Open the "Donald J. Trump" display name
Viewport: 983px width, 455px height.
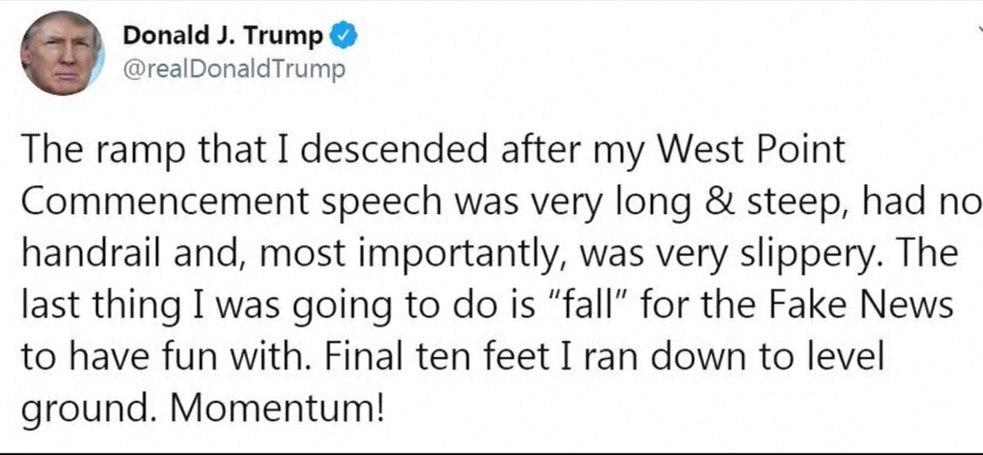pos(223,37)
